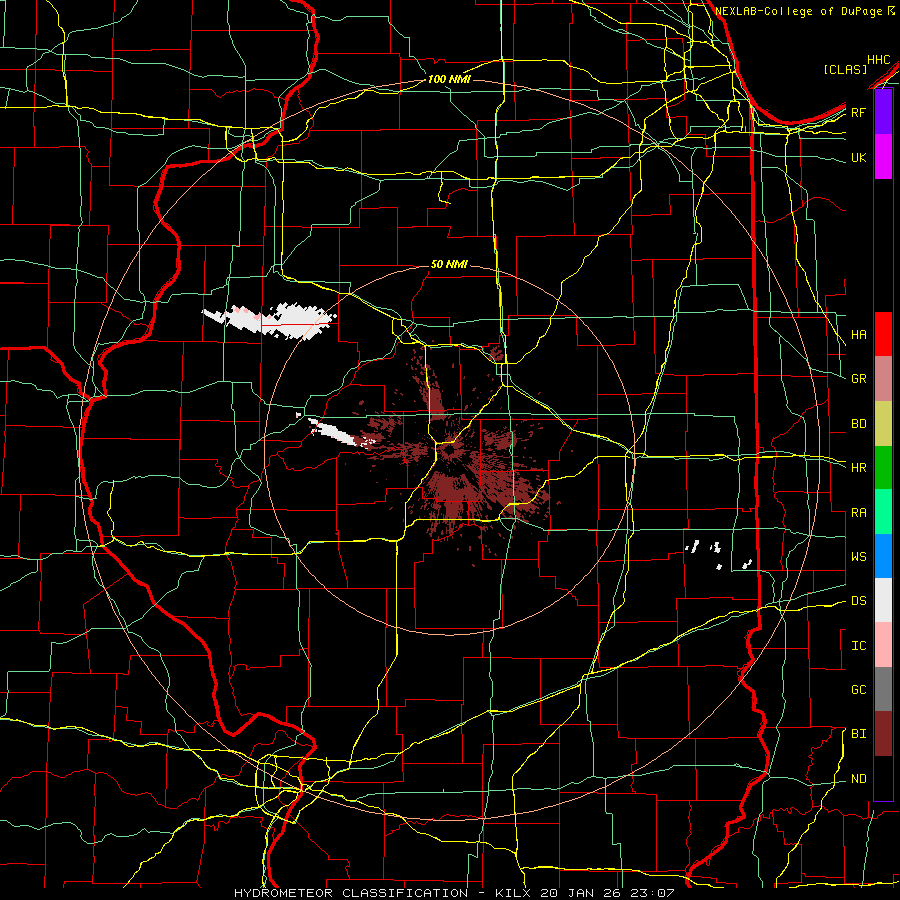Click the UK magenta legend swatch
900x900 pixels.
click(883, 157)
